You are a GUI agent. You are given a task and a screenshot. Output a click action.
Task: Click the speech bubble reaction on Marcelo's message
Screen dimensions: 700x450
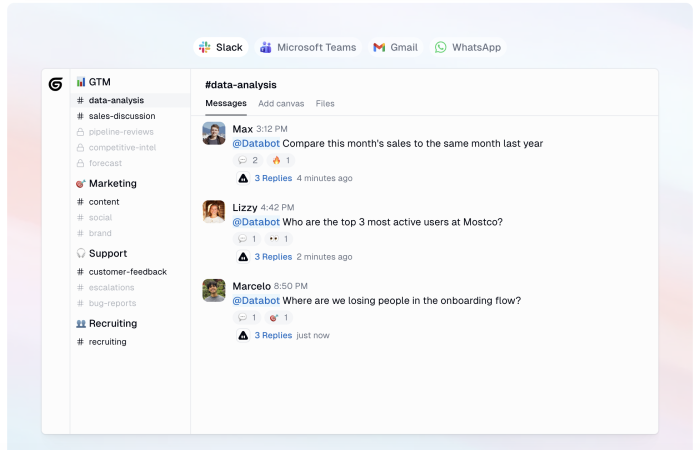tap(247, 317)
